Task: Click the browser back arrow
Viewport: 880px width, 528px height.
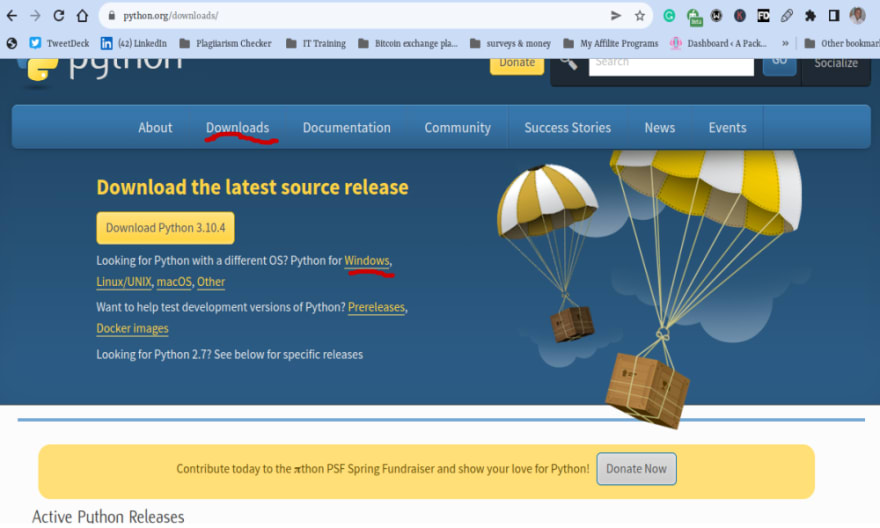Action: (x=12, y=16)
